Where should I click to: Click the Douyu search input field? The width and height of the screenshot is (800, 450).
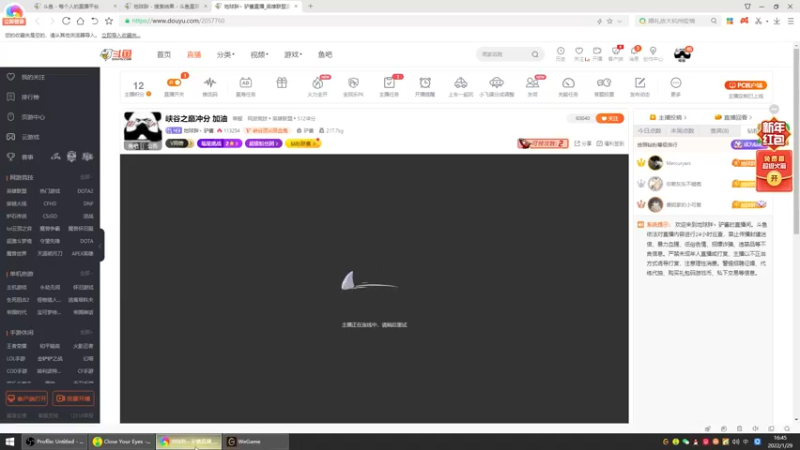tap(505, 54)
